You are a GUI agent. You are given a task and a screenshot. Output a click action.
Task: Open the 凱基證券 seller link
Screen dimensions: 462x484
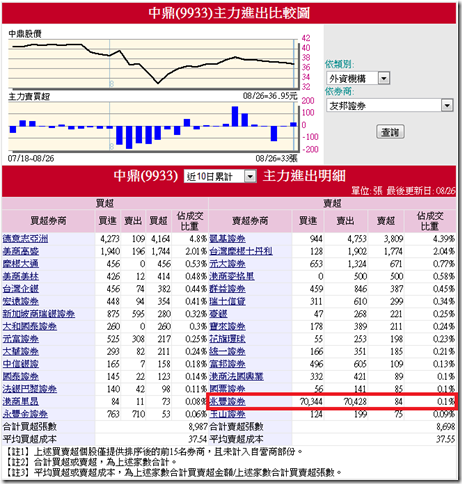(228, 239)
